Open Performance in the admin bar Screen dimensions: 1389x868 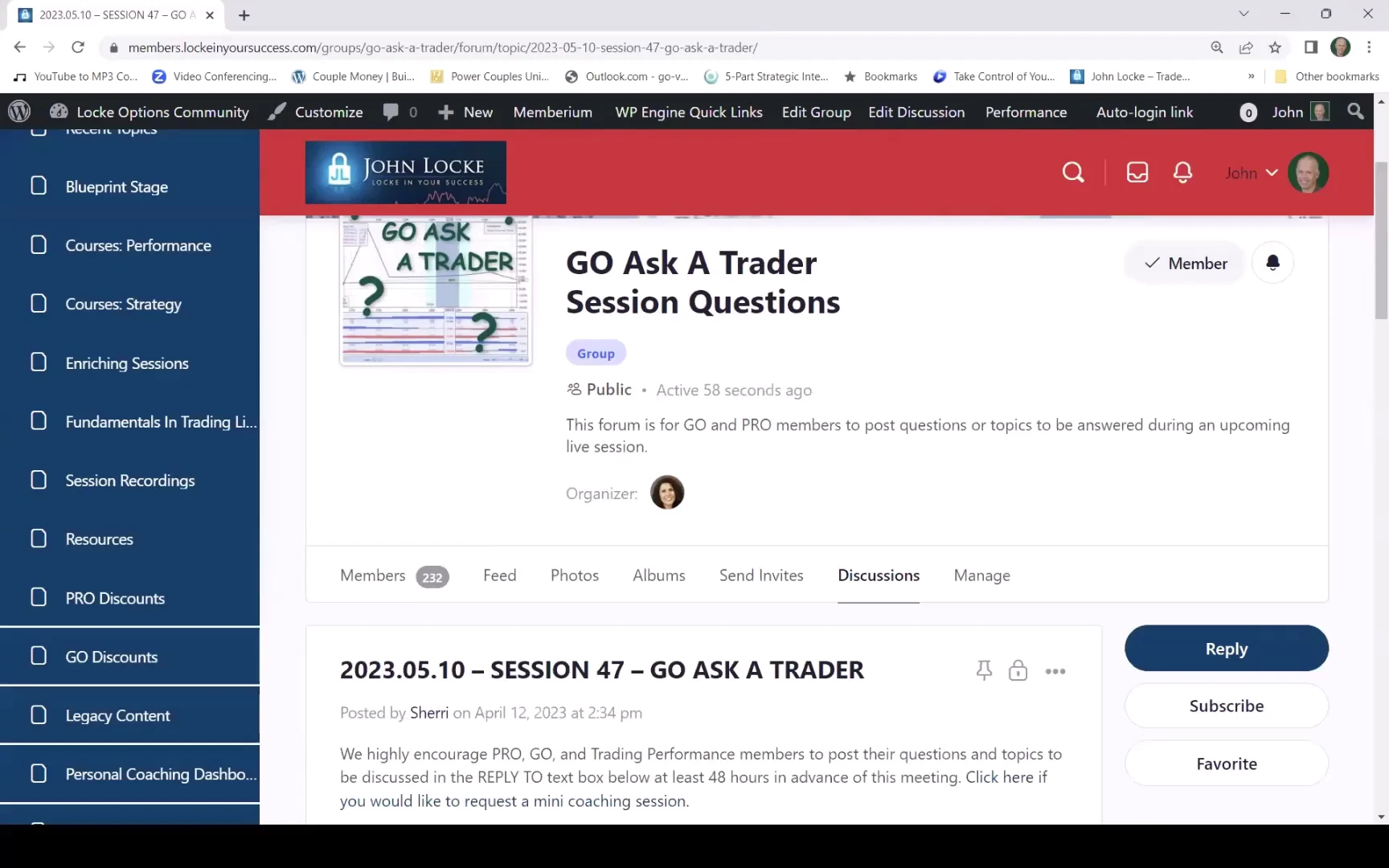[x=1026, y=112]
